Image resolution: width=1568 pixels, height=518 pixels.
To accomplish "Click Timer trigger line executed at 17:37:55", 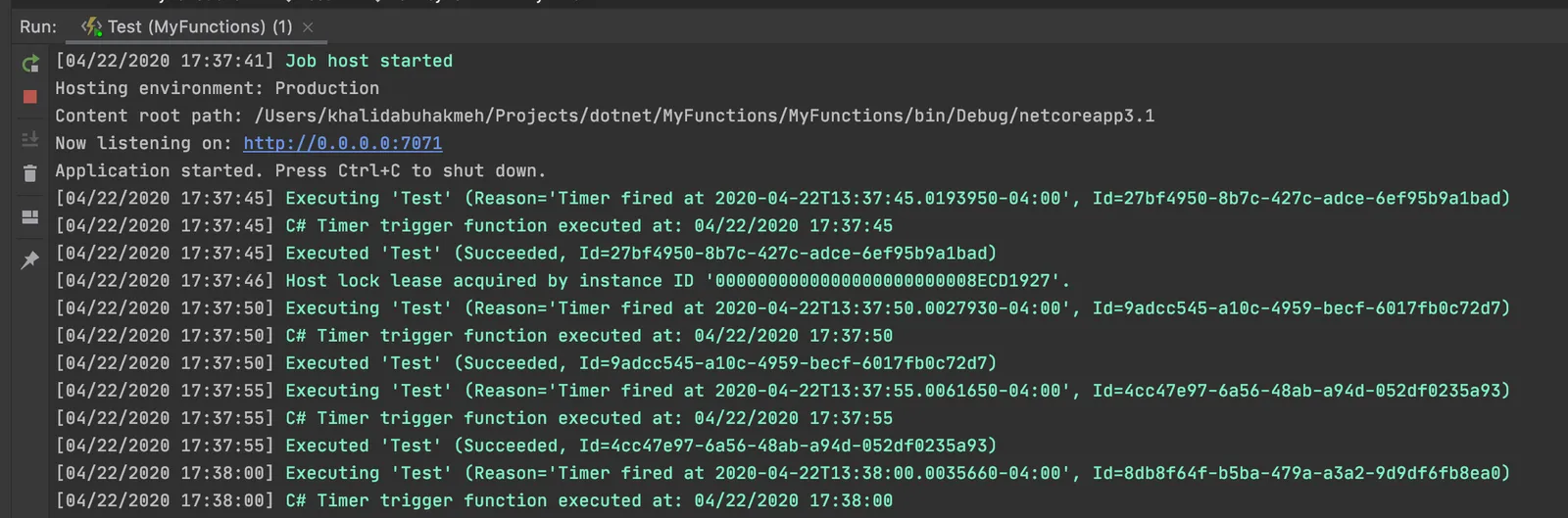I will pyautogui.click(x=473, y=418).
